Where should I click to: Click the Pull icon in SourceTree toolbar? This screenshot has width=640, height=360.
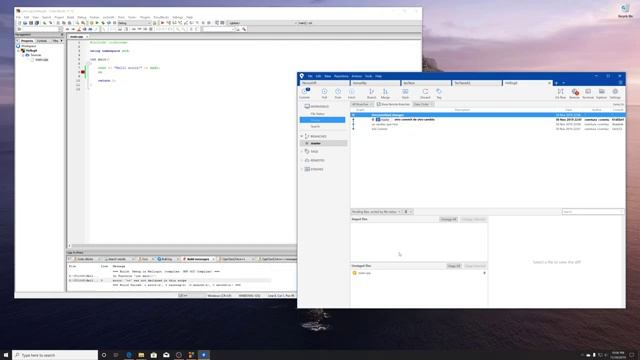(324, 92)
